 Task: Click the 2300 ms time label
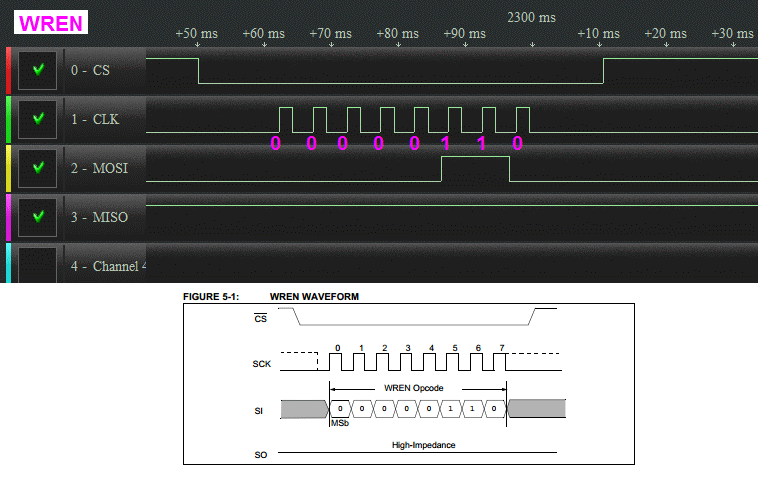coord(531,17)
